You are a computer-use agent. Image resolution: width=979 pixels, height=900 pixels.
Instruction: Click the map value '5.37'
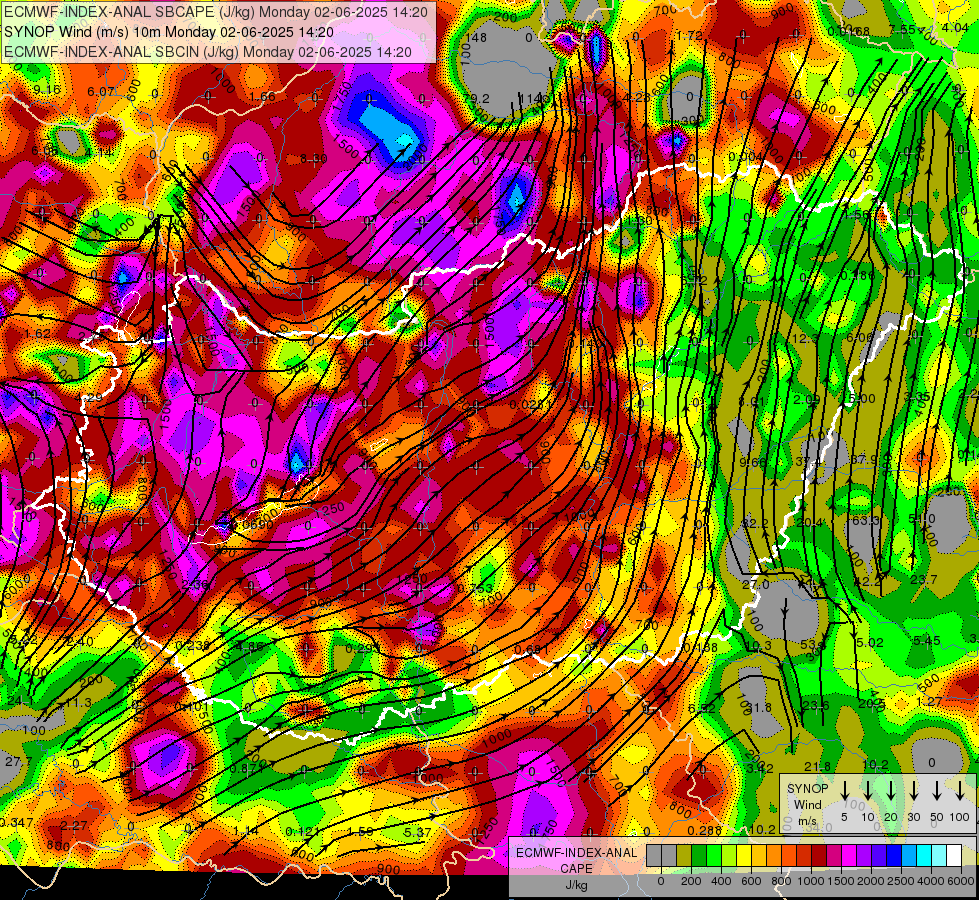point(418,832)
